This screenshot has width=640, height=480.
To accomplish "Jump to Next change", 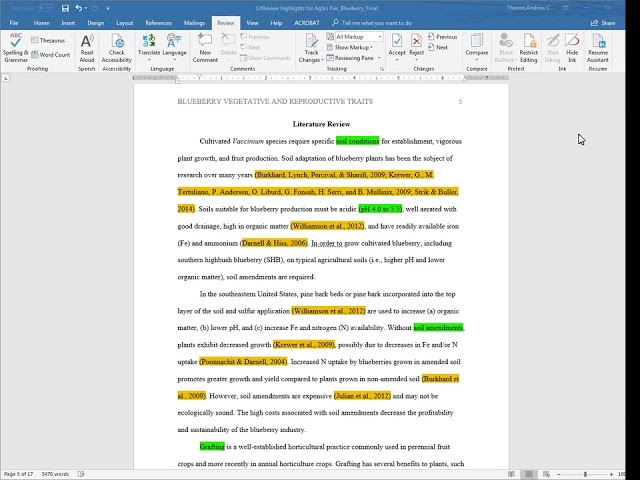I will (x=438, y=47).
